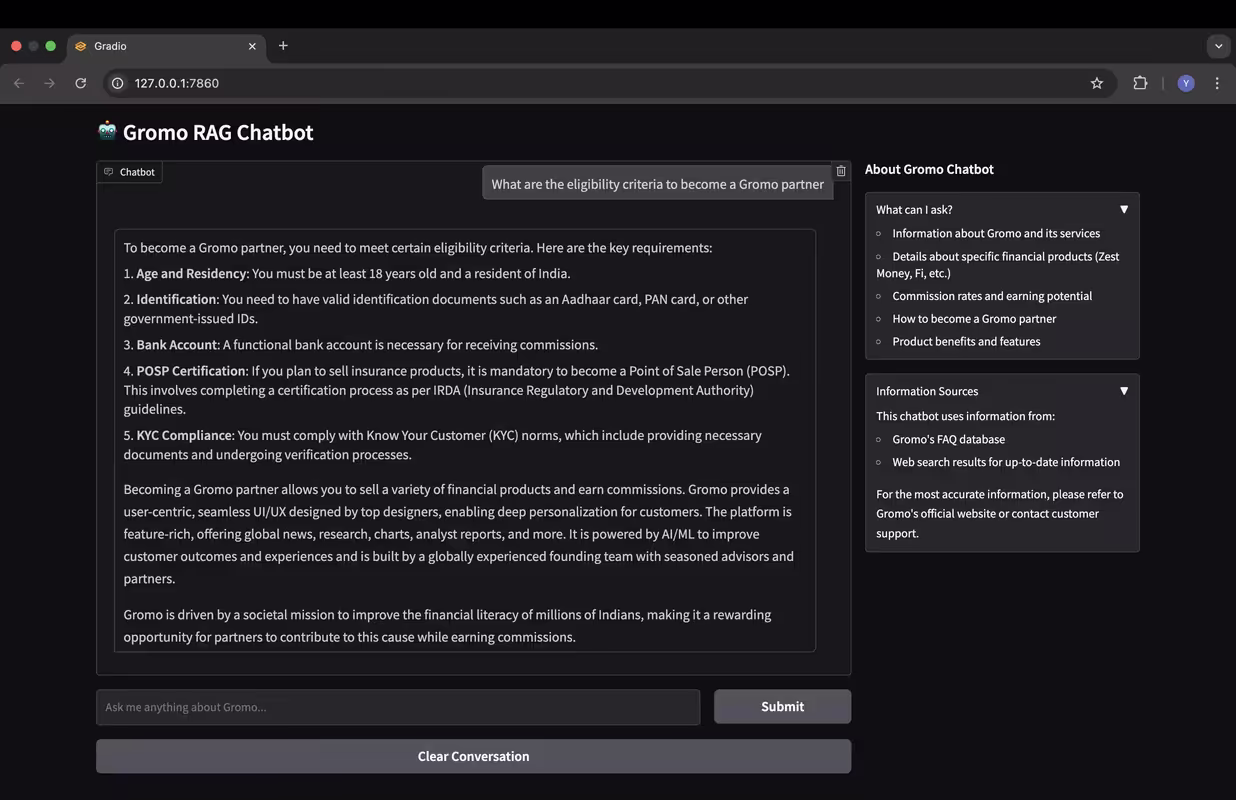Click 'Details about specific financial products' item
The image size is (1236, 800).
point(998,264)
